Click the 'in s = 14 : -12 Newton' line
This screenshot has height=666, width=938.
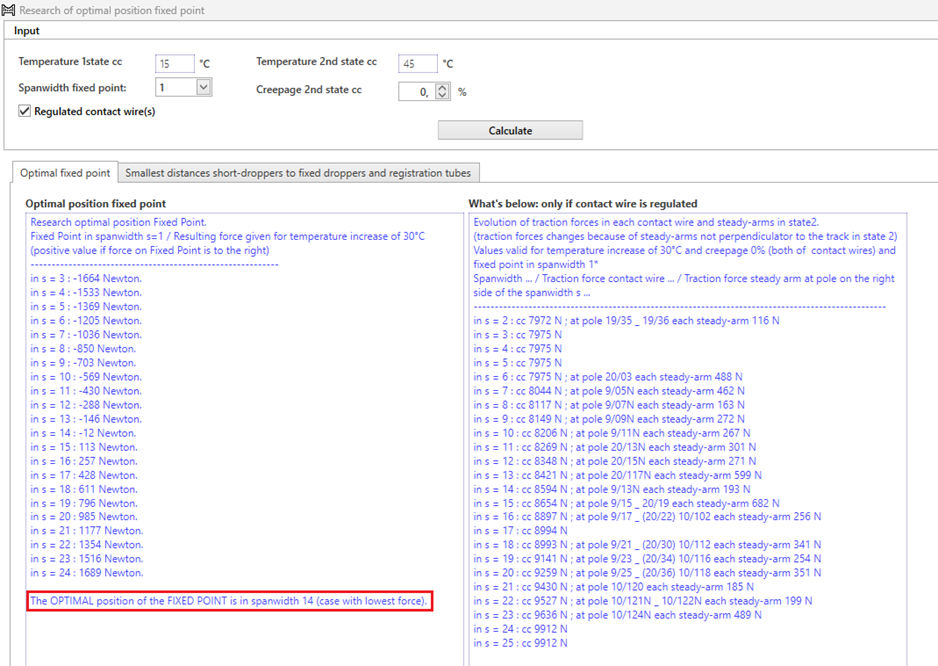[84, 433]
